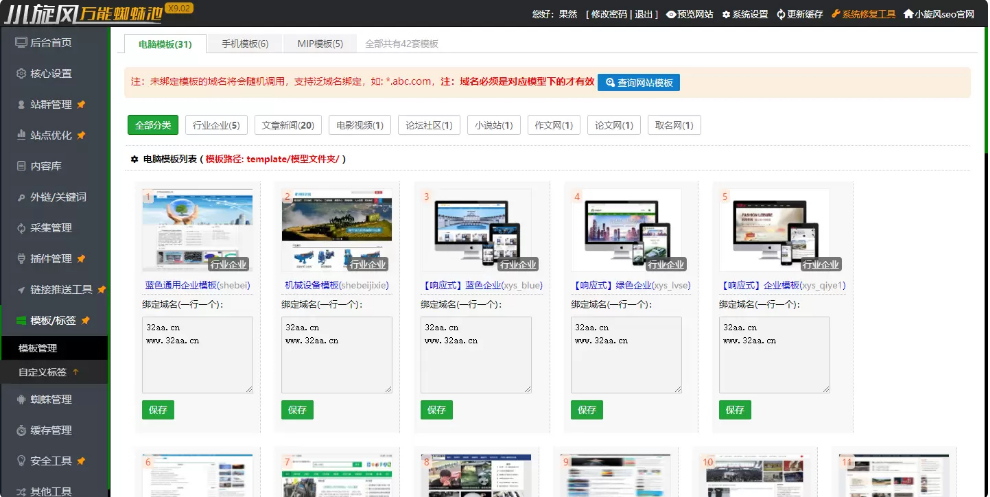Open 【响应式】绿色企业 template link

pyautogui.click(x=631, y=285)
